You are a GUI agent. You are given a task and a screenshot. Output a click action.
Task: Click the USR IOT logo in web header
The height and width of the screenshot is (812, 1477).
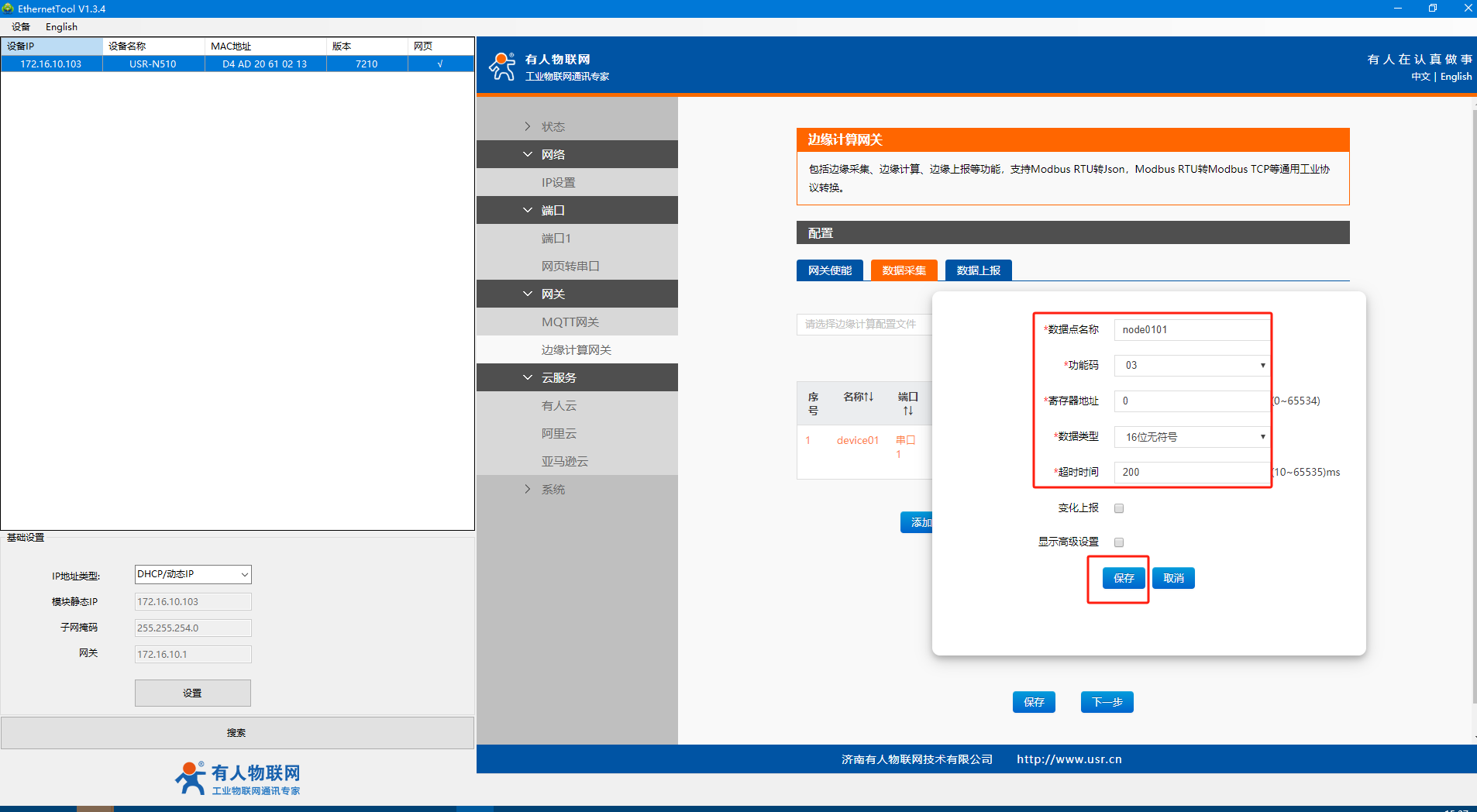(502, 67)
